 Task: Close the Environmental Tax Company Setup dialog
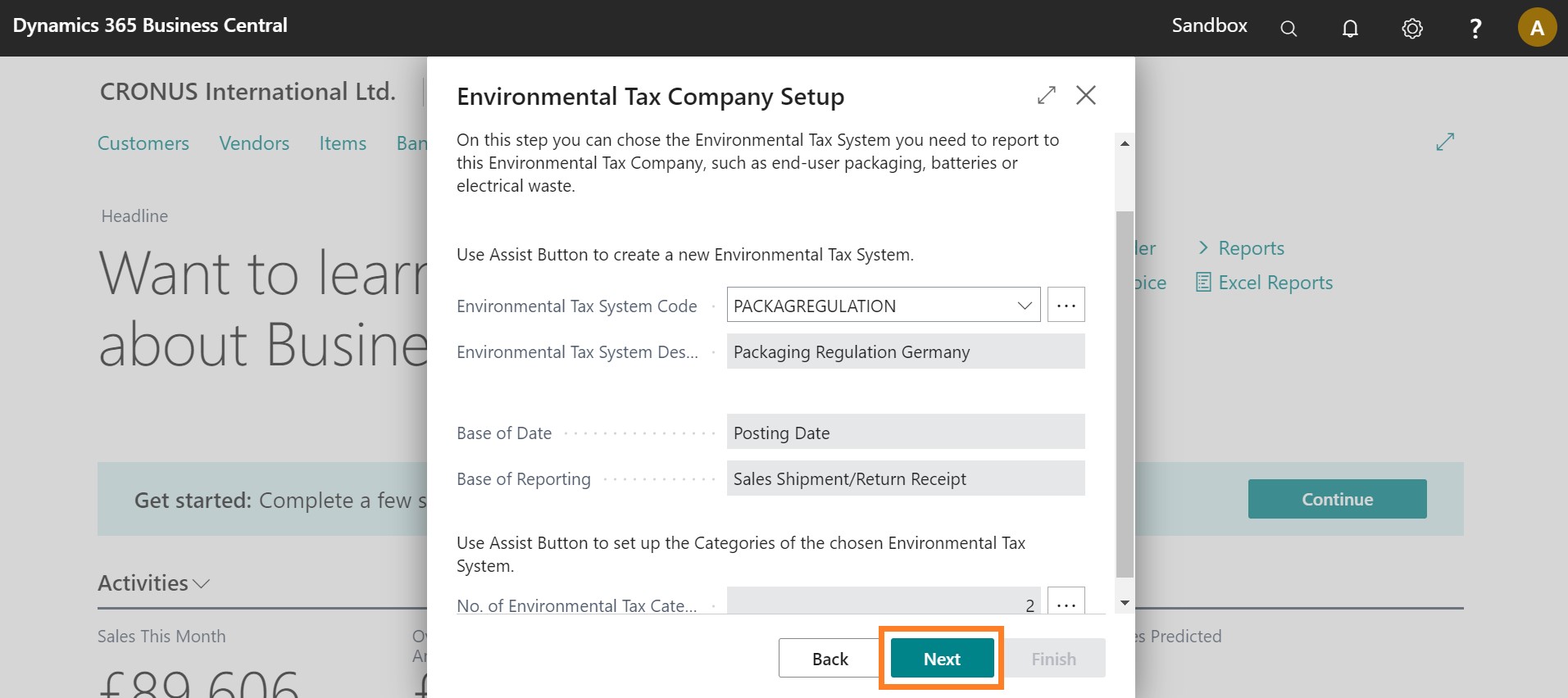(1085, 95)
